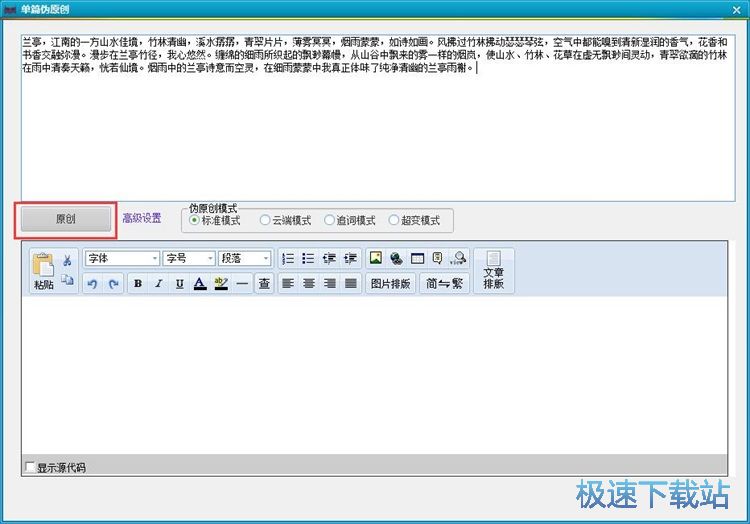Click the note/comment icon

coord(438,258)
